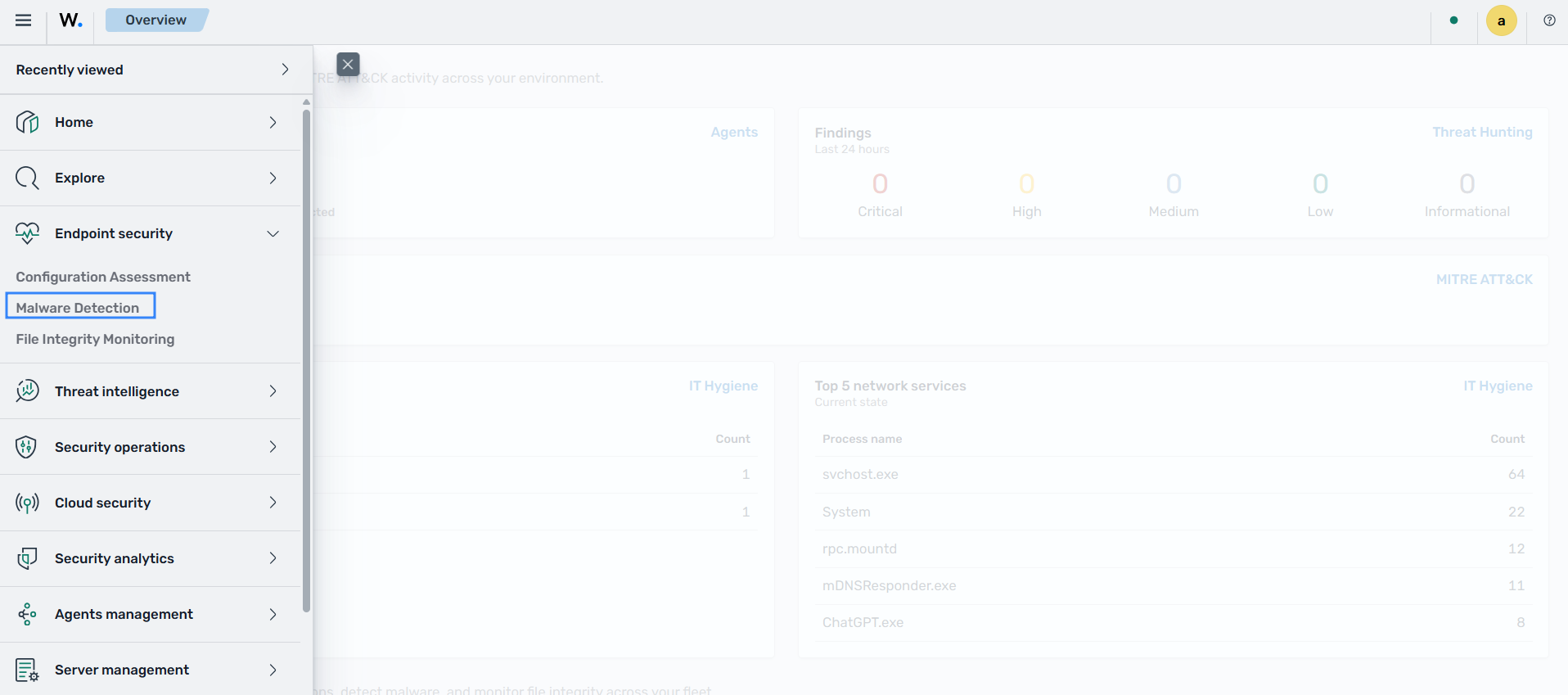Expand the Agents management chevron
Image resolution: width=1568 pixels, height=695 pixels.
tap(273, 614)
